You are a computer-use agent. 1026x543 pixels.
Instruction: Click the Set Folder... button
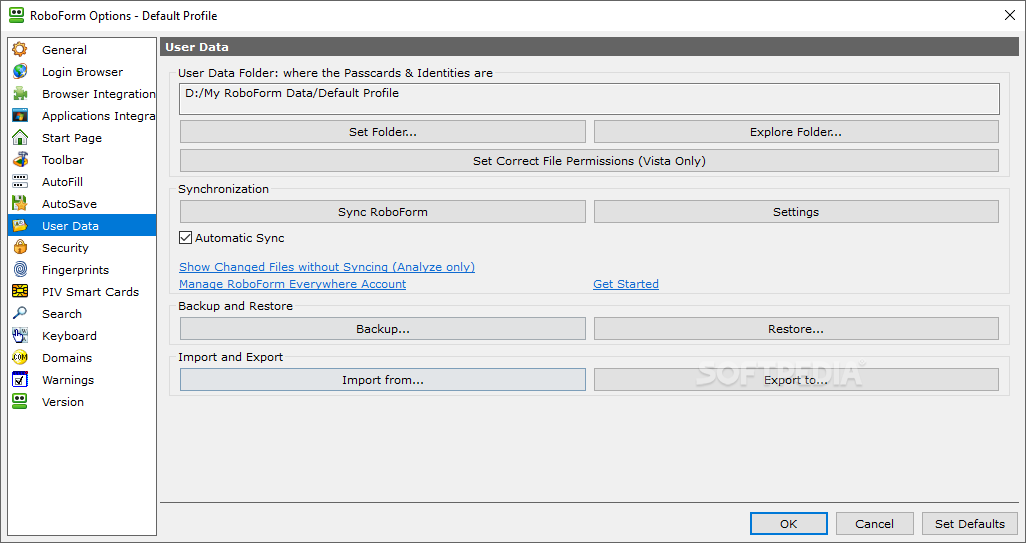pos(383,131)
